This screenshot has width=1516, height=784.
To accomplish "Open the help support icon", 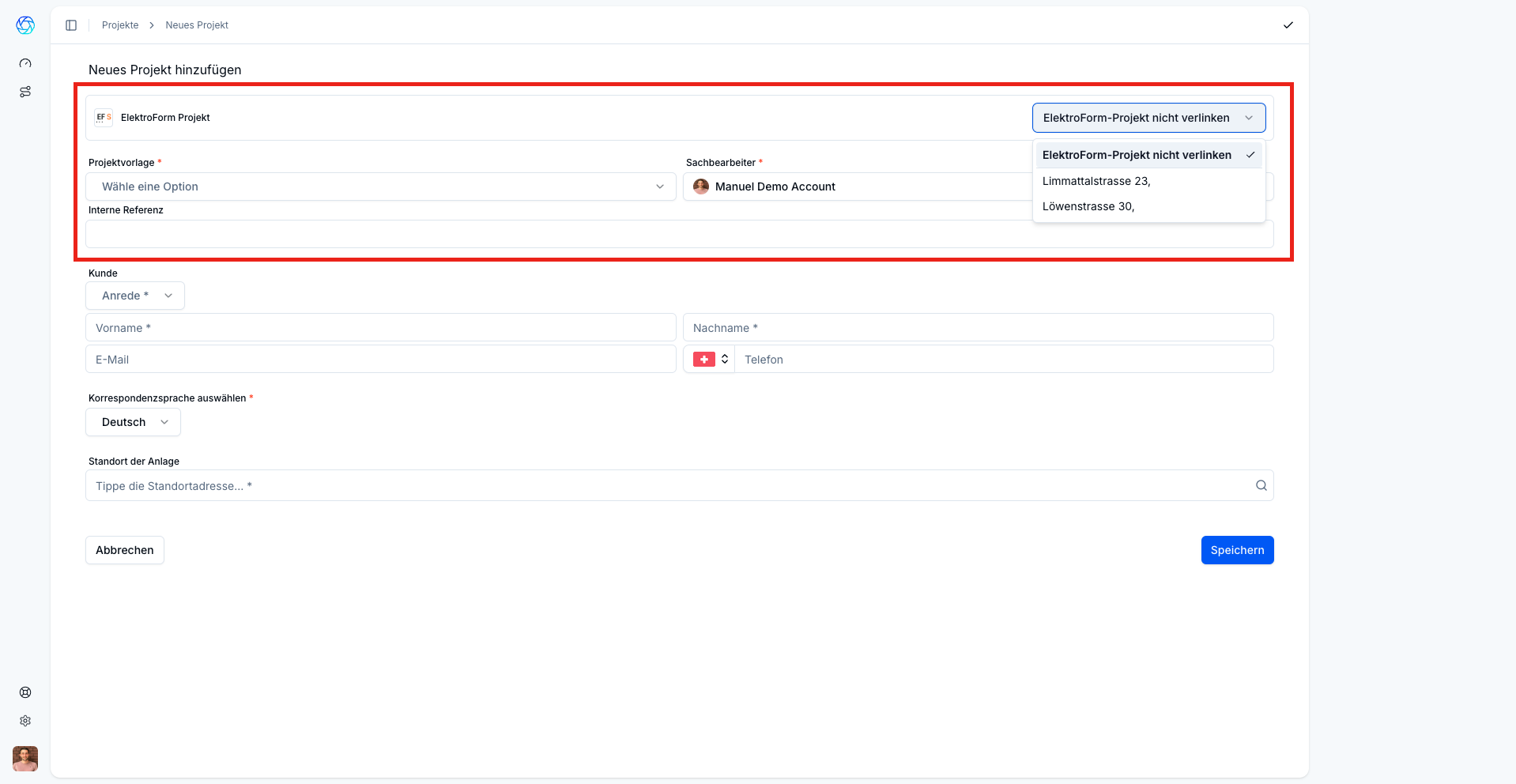I will click(25, 692).
